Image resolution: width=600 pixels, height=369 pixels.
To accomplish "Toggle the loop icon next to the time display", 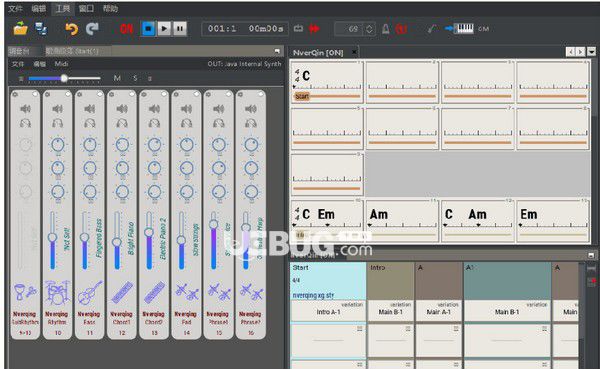I will point(298,29).
